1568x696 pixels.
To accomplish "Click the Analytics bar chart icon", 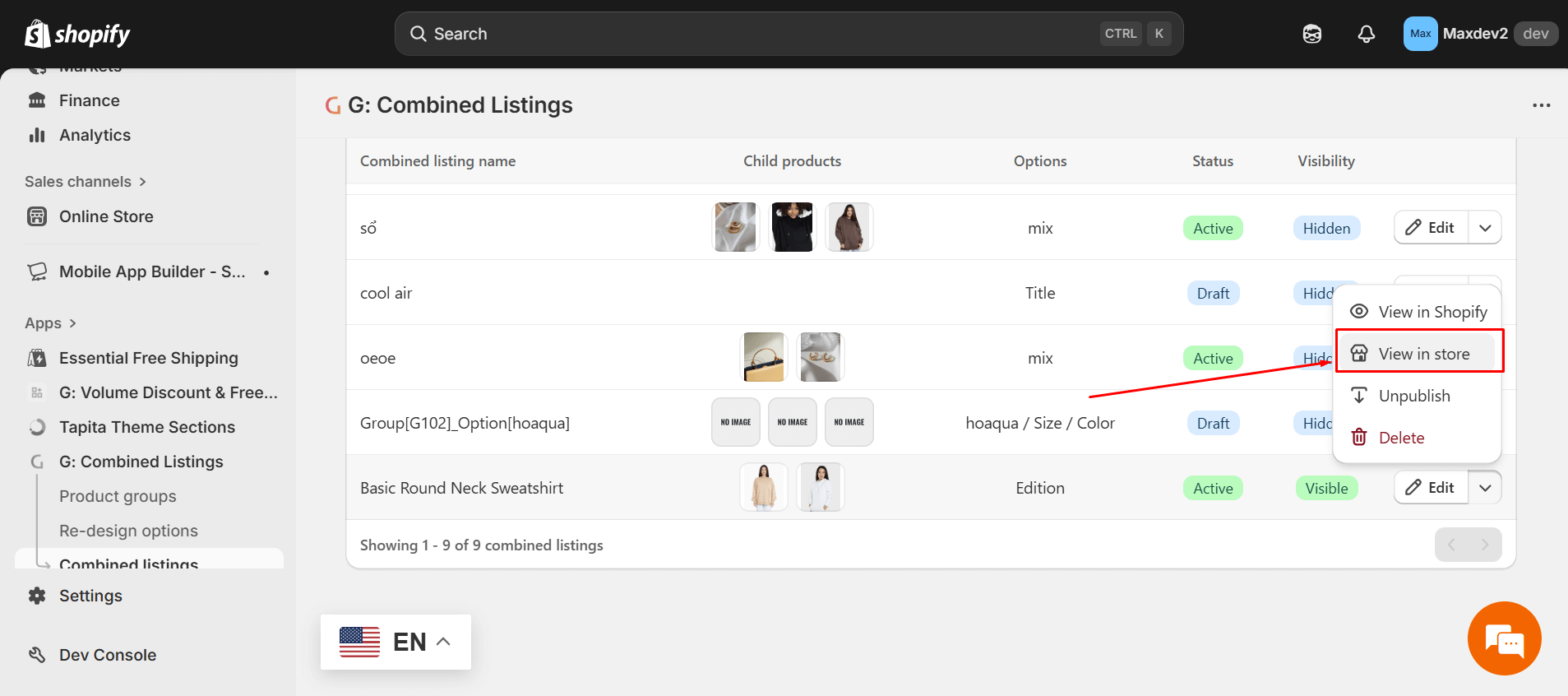I will point(37,135).
